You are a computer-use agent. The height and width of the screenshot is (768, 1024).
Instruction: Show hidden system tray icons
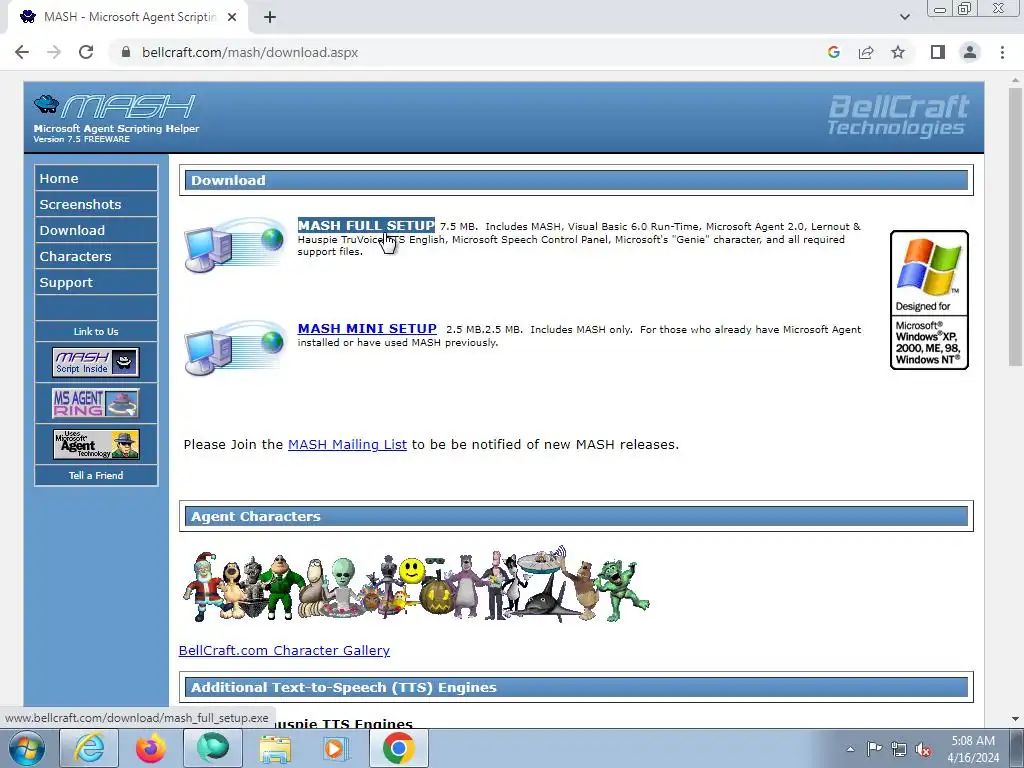point(850,749)
